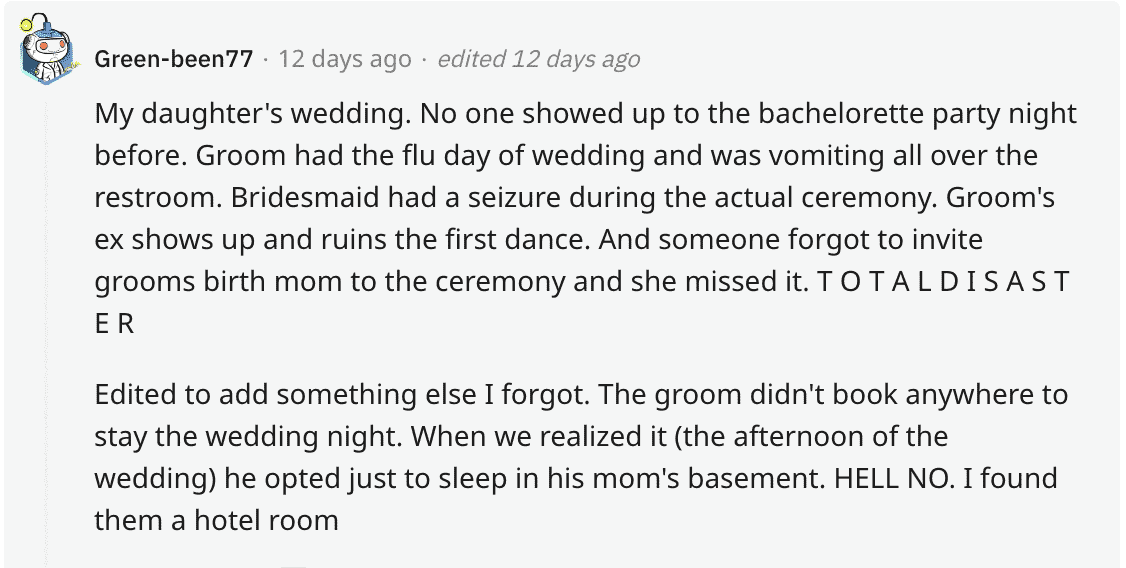Viewport: 1126px width, 568px height.
Task: Click the 'edited 12 days ago' label
Action: [539, 59]
